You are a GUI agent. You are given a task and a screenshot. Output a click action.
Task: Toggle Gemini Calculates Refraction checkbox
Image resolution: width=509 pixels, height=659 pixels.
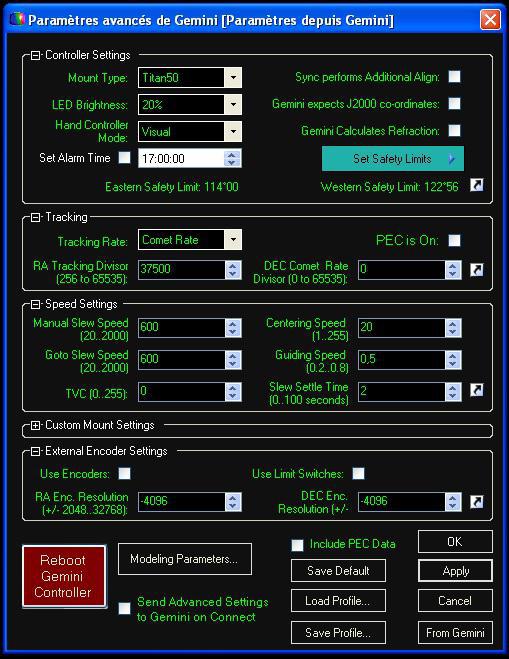[x=454, y=130]
